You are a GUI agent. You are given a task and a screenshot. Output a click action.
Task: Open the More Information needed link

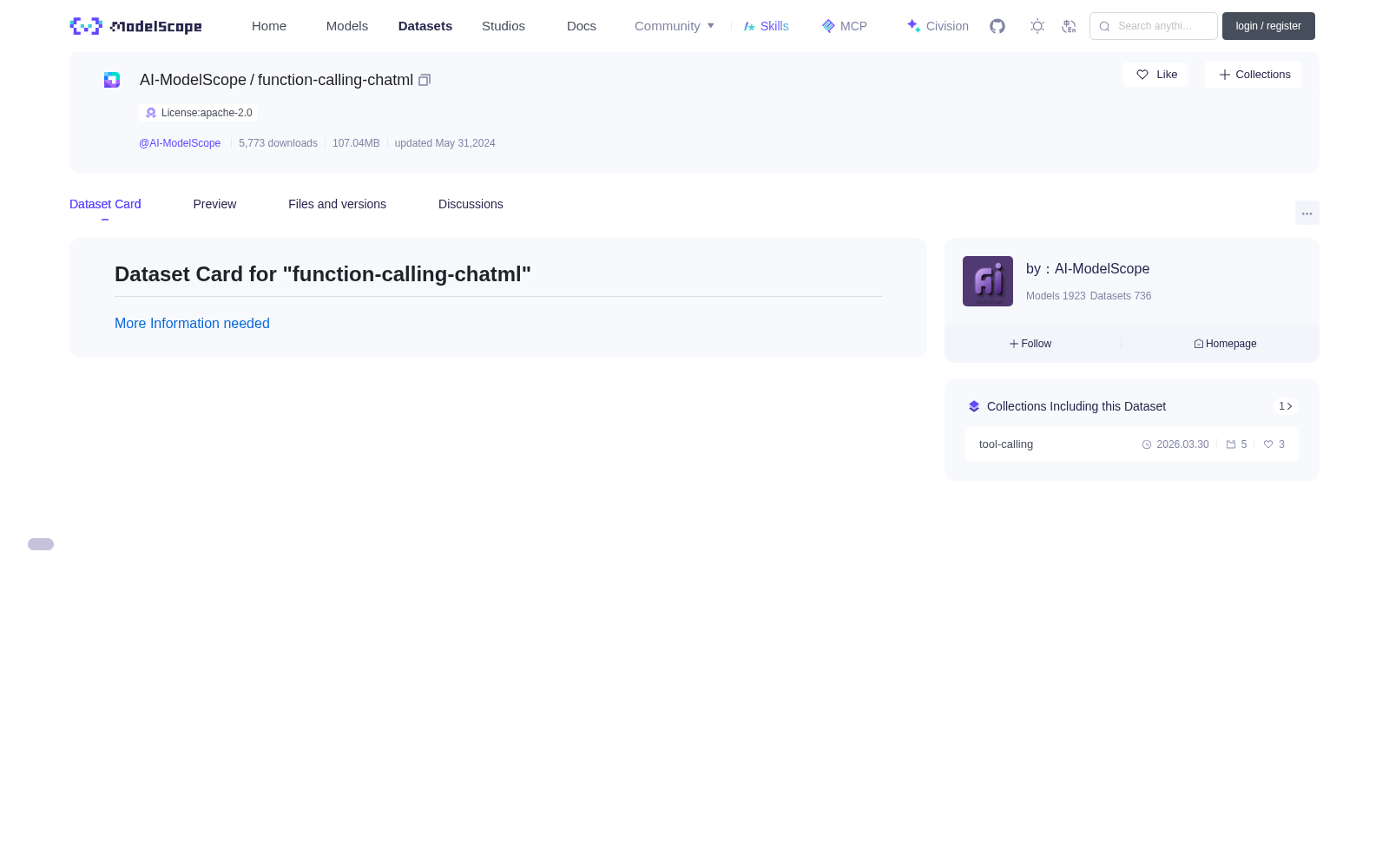(x=192, y=323)
